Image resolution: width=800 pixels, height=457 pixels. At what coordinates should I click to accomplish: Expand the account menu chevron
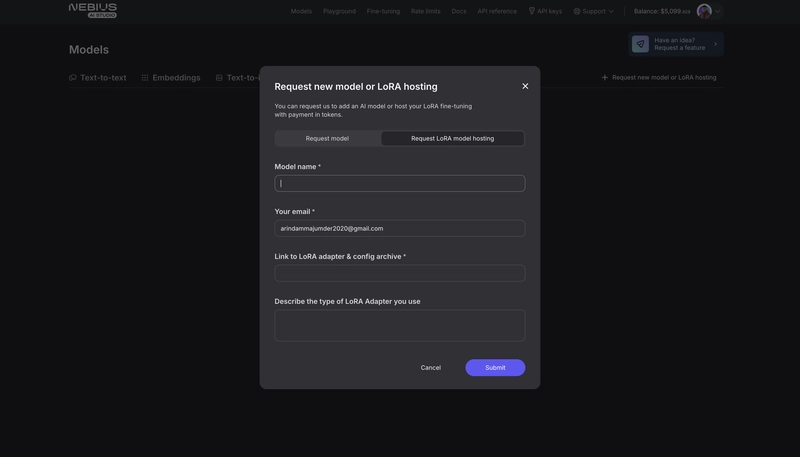click(x=717, y=11)
